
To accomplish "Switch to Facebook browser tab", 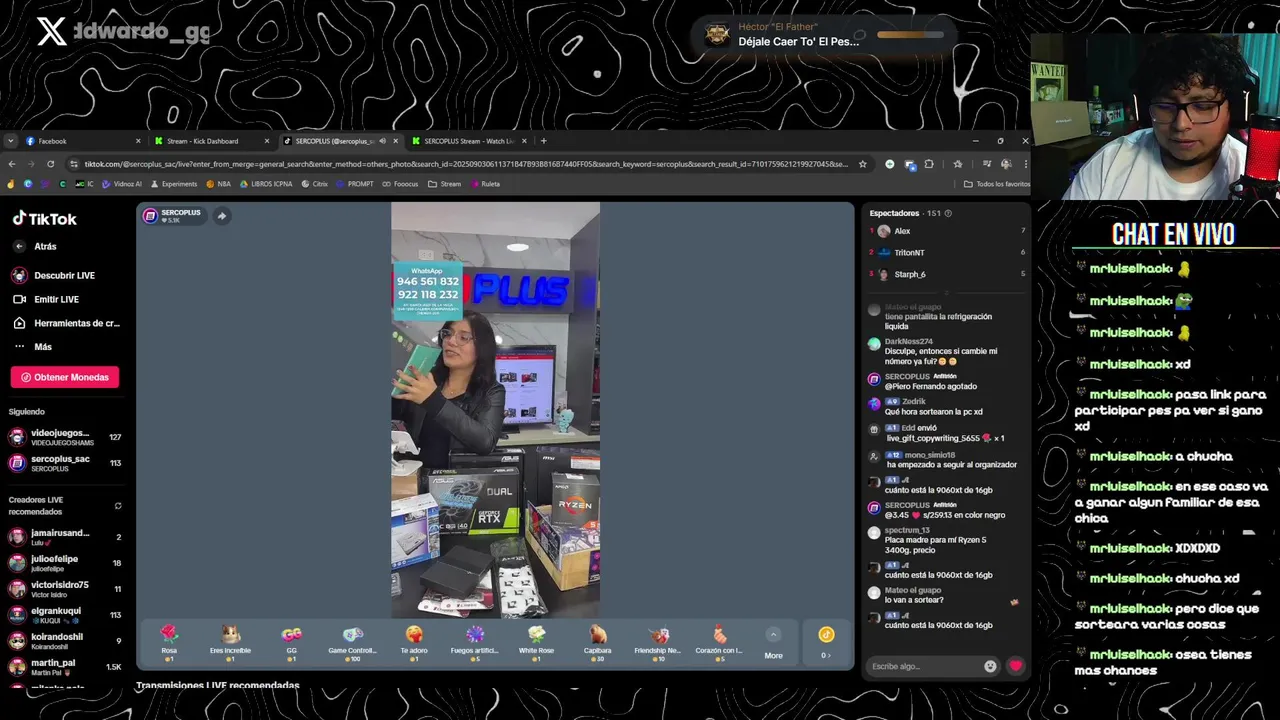I will (x=80, y=141).
